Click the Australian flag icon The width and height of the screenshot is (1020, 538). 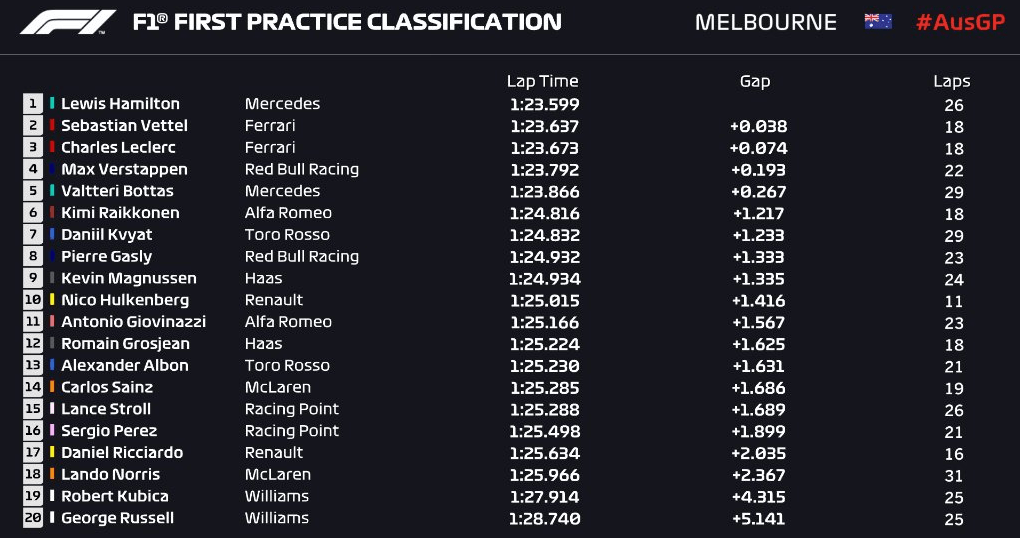coord(878,21)
